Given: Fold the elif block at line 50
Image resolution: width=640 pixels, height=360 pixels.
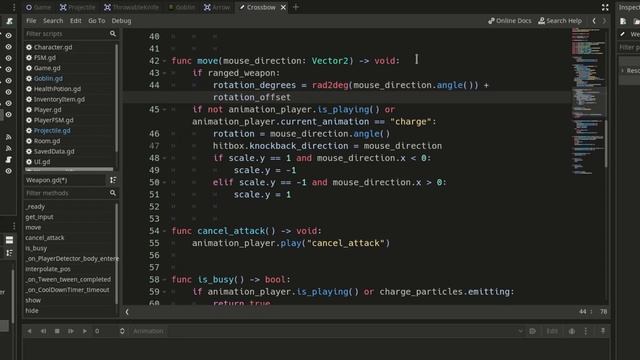Looking at the screenshot, I should tap(164, 182).
